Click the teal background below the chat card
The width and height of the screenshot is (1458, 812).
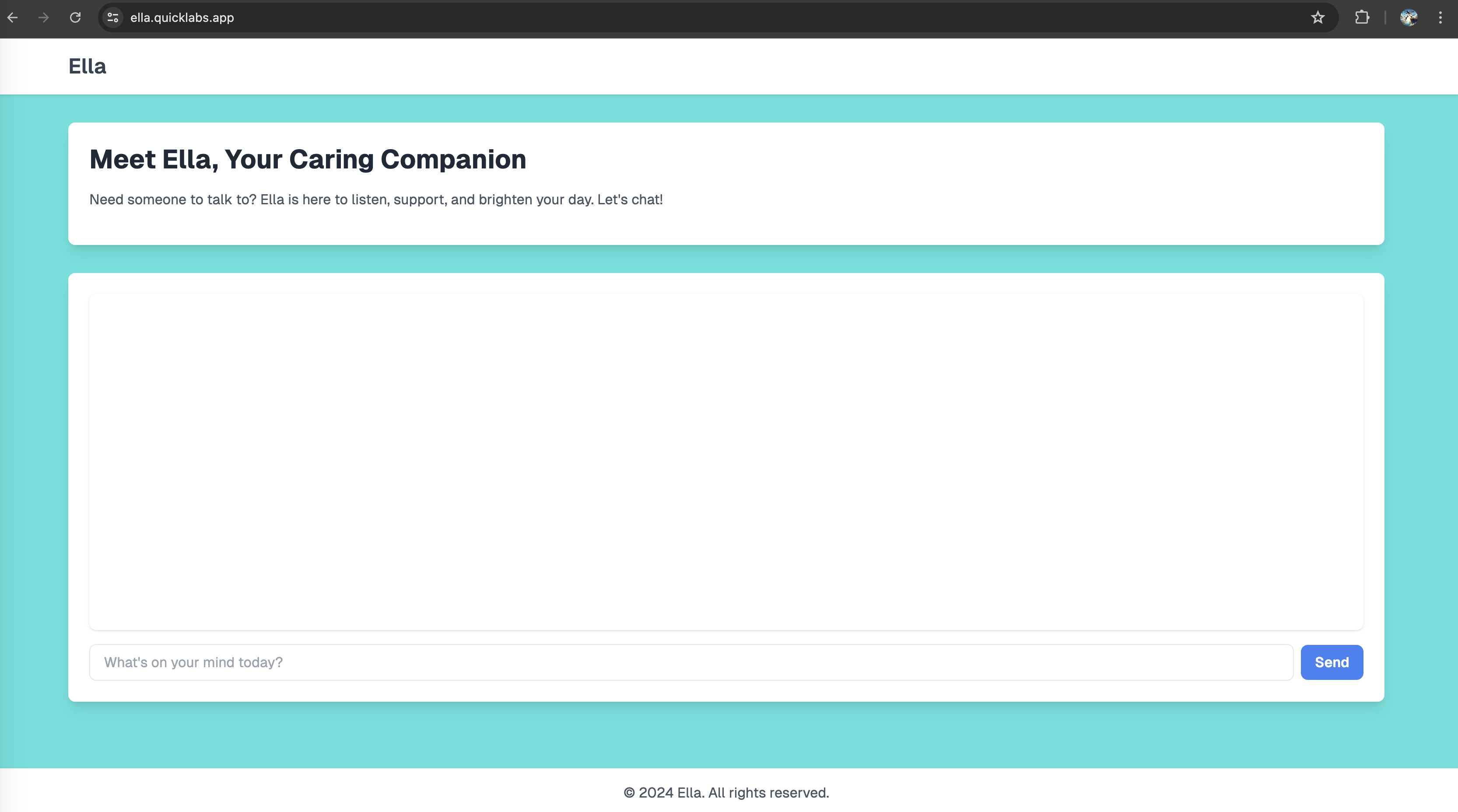pos(725,735)
